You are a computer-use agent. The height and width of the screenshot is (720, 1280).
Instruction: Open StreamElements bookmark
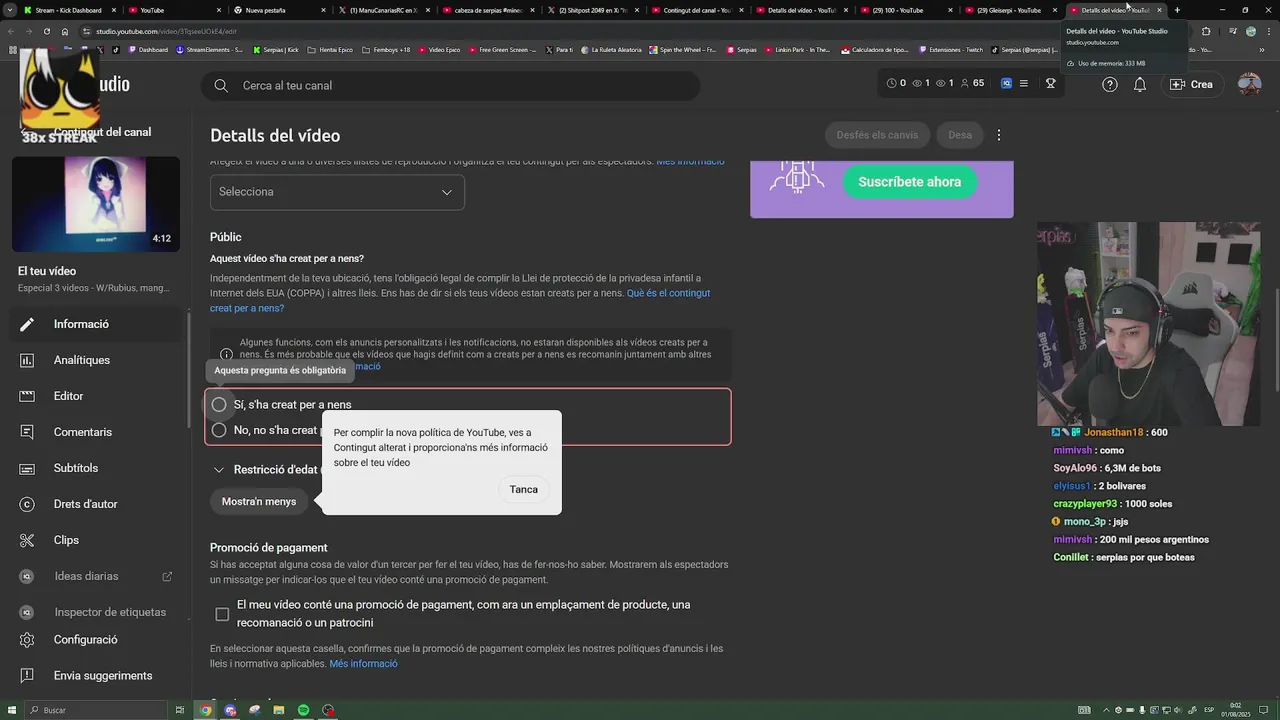click(x=210, y=49)
